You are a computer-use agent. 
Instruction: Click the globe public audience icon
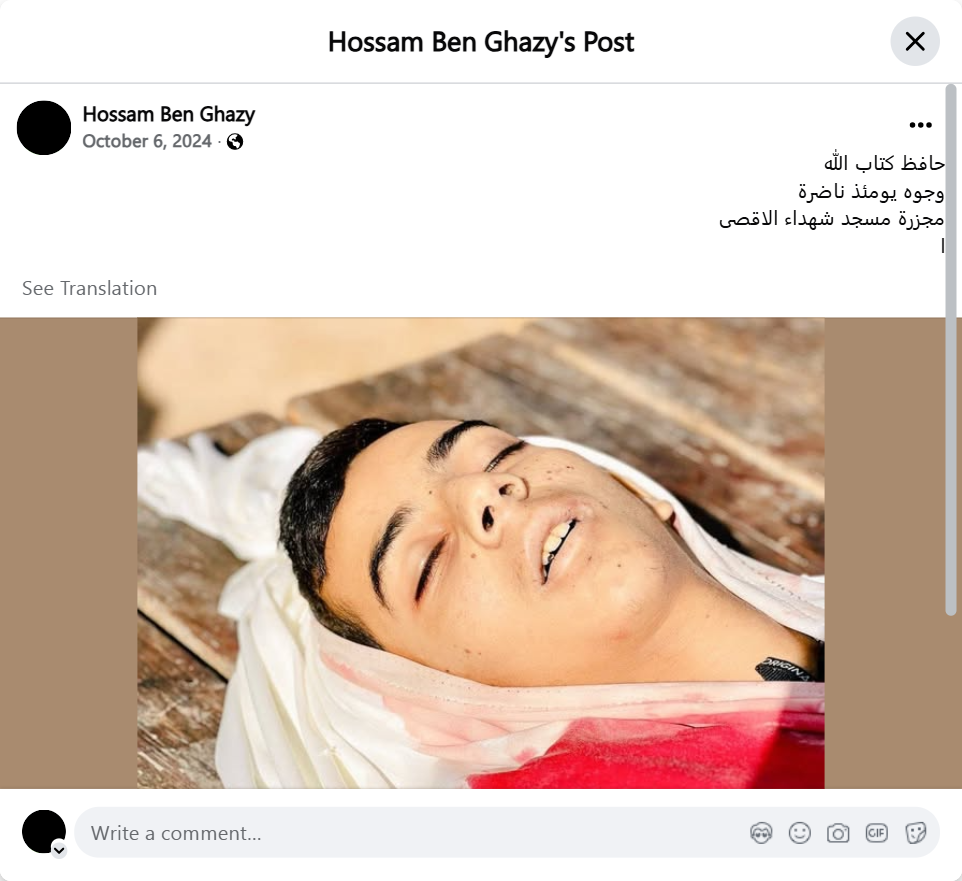coord(234,142)
